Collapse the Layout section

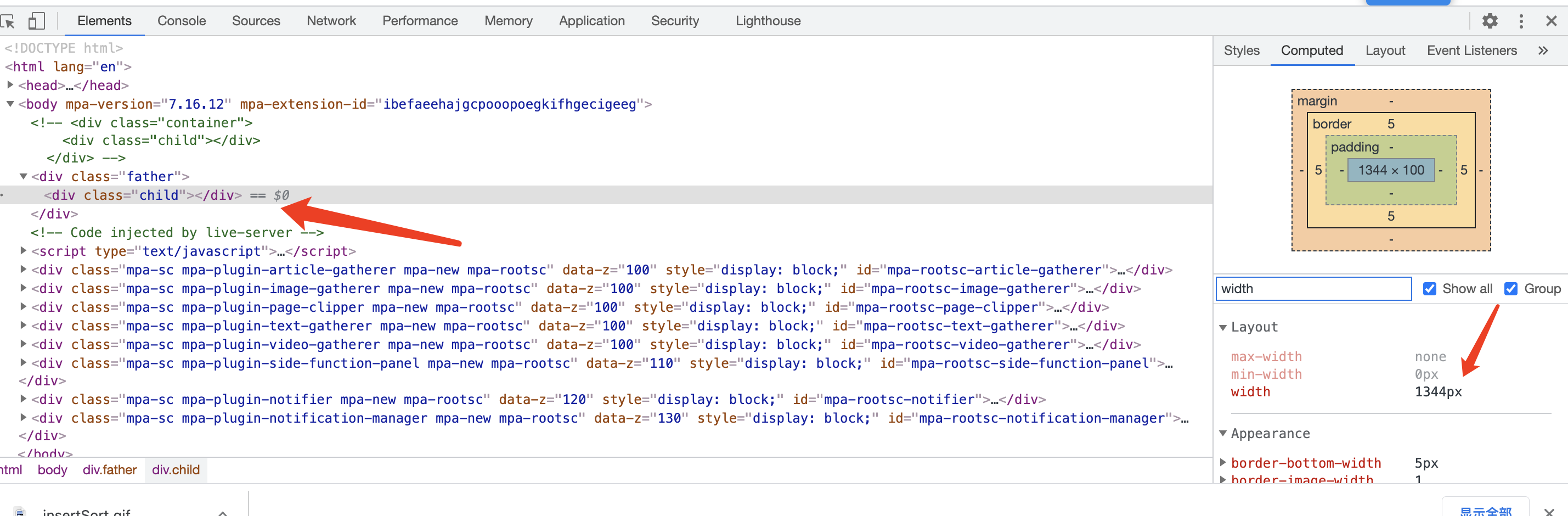1223,327
